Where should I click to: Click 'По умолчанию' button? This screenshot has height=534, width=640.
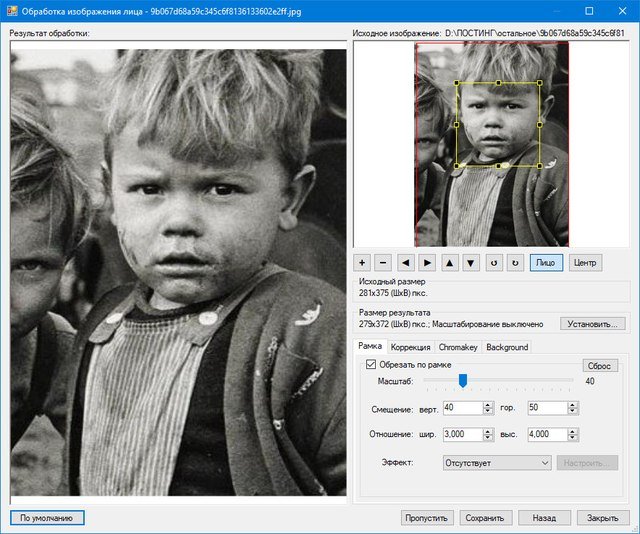47,518
